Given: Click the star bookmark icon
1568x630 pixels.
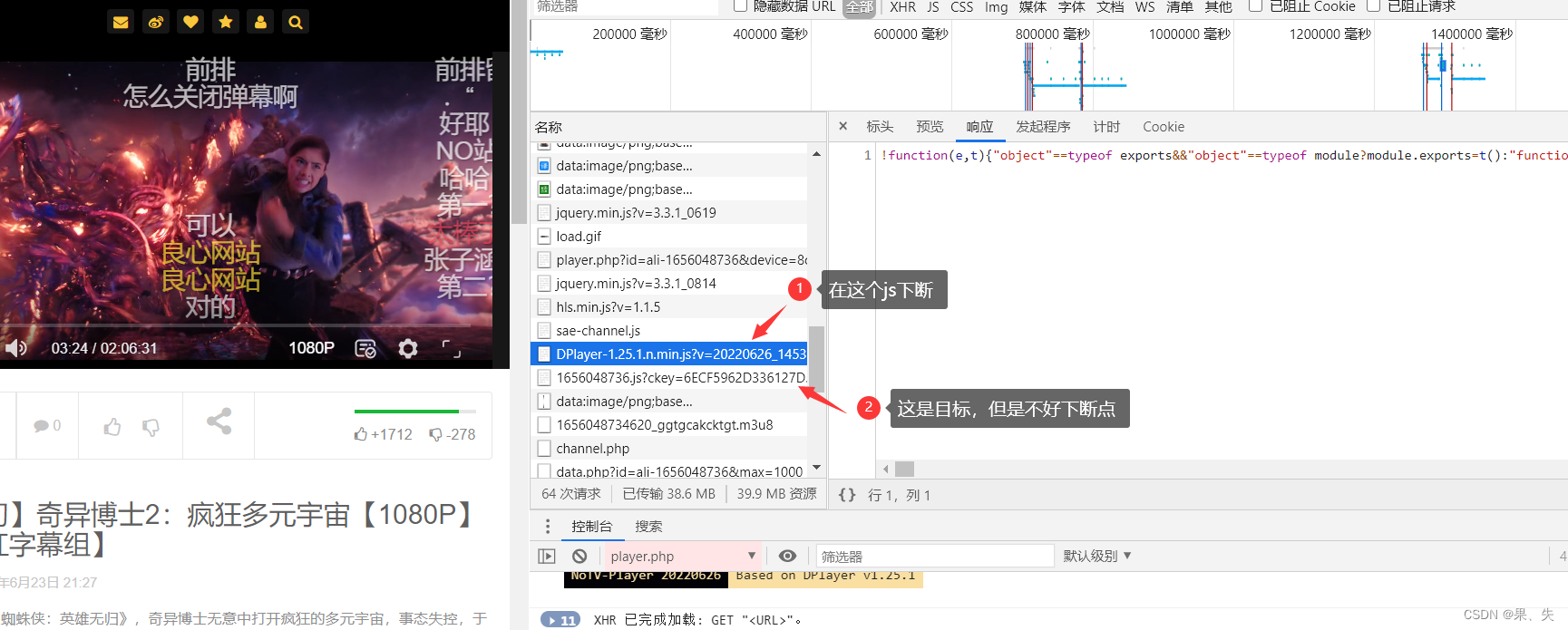Looking at the screenshot, I should pyautogui.click(x=226, y=22).
